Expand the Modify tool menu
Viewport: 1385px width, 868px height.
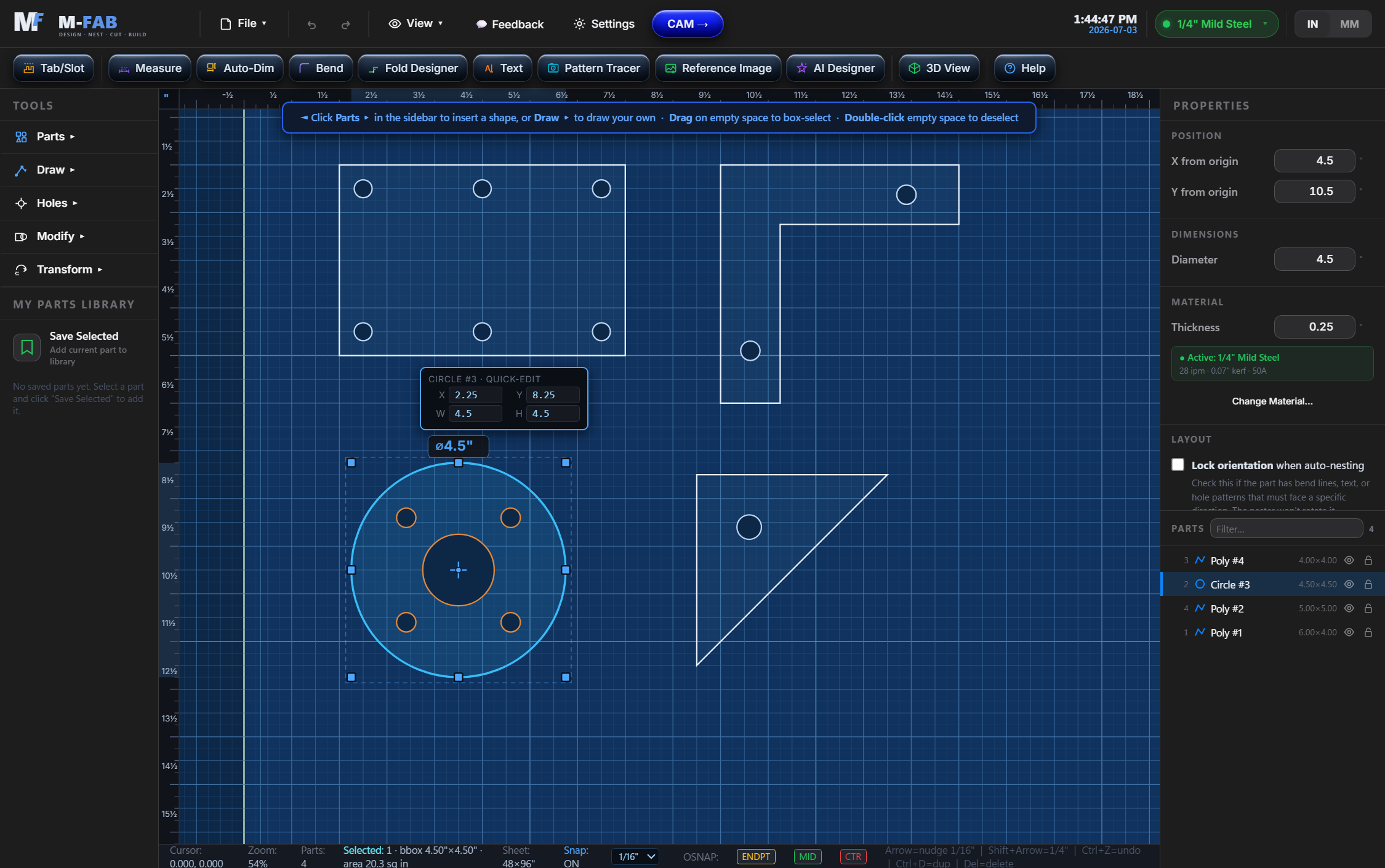(79, 236)
